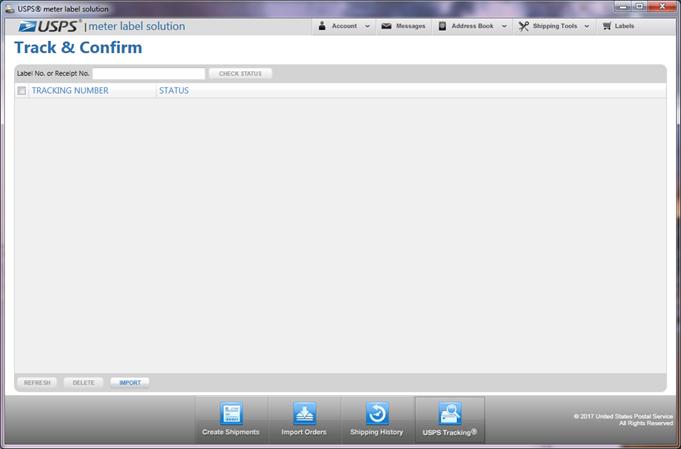Open Import Orders in the bottom bar

[x=304, y=419]
